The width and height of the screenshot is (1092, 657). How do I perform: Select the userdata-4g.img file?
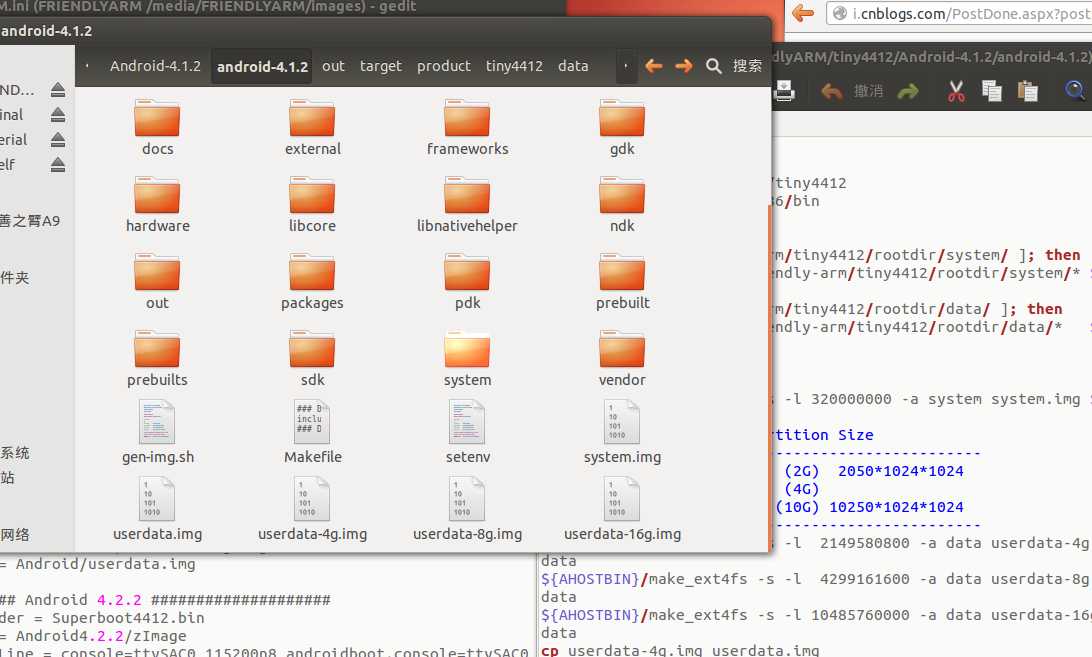tap(313, 509)
